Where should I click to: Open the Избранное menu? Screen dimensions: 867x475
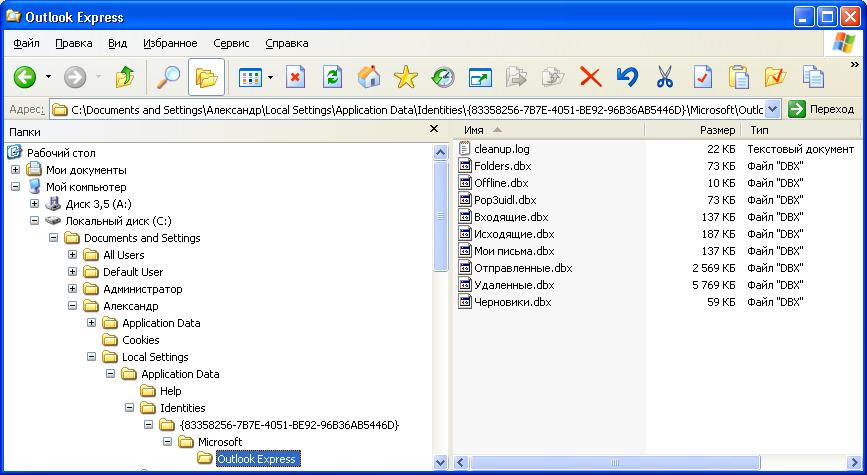point(170,43)
